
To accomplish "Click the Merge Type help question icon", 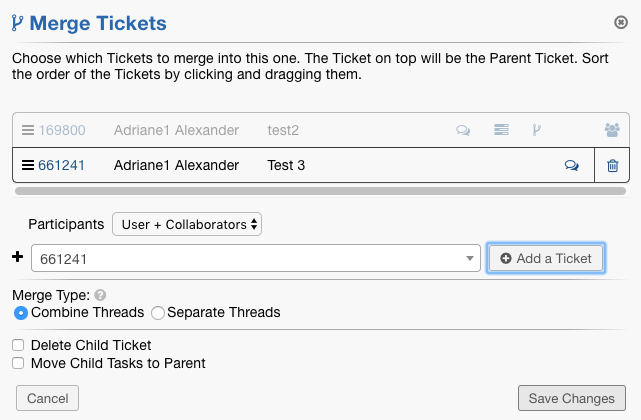I will (100, 296).
